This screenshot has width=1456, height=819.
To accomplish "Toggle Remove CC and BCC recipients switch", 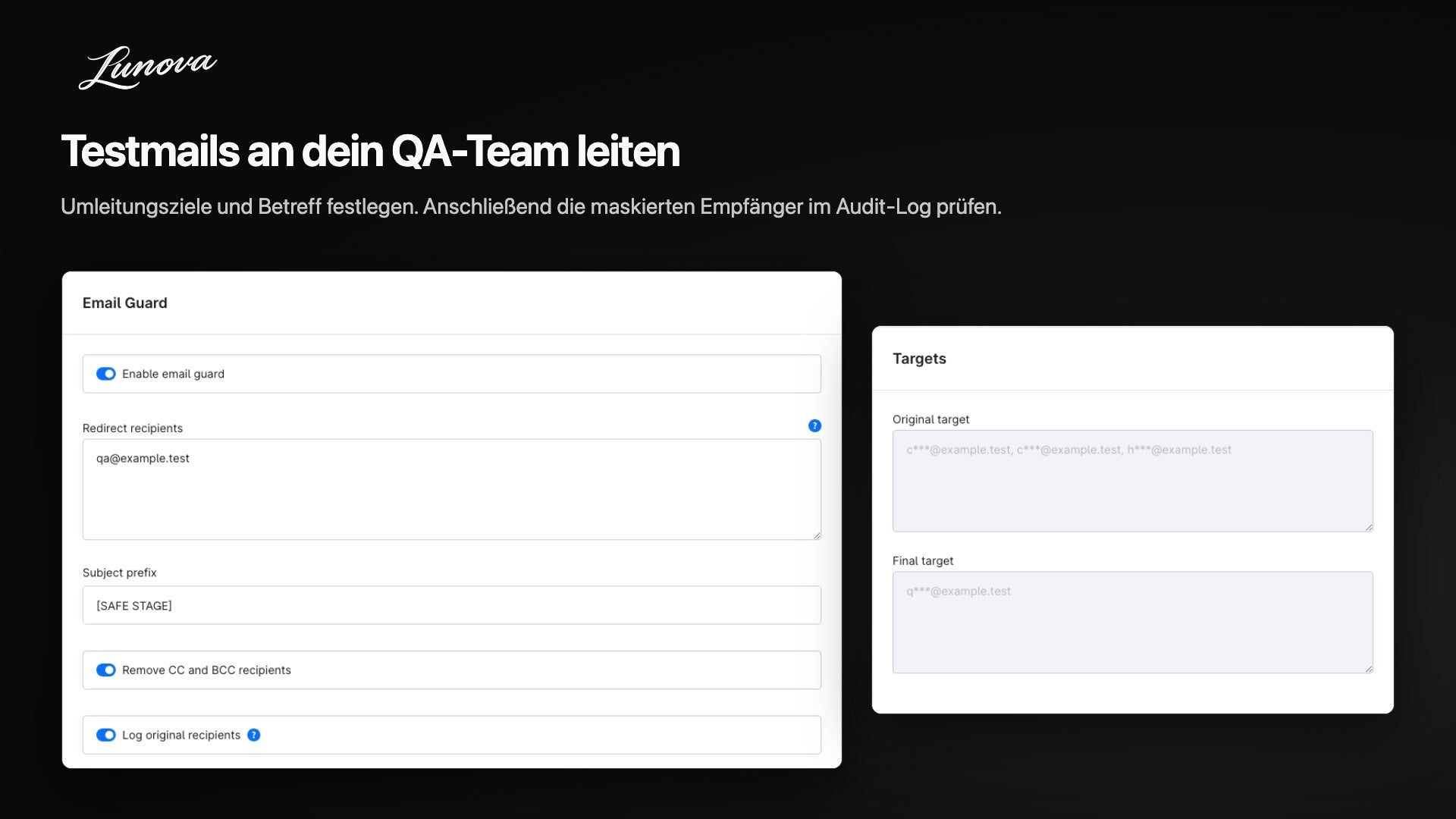I will [105, 670].
